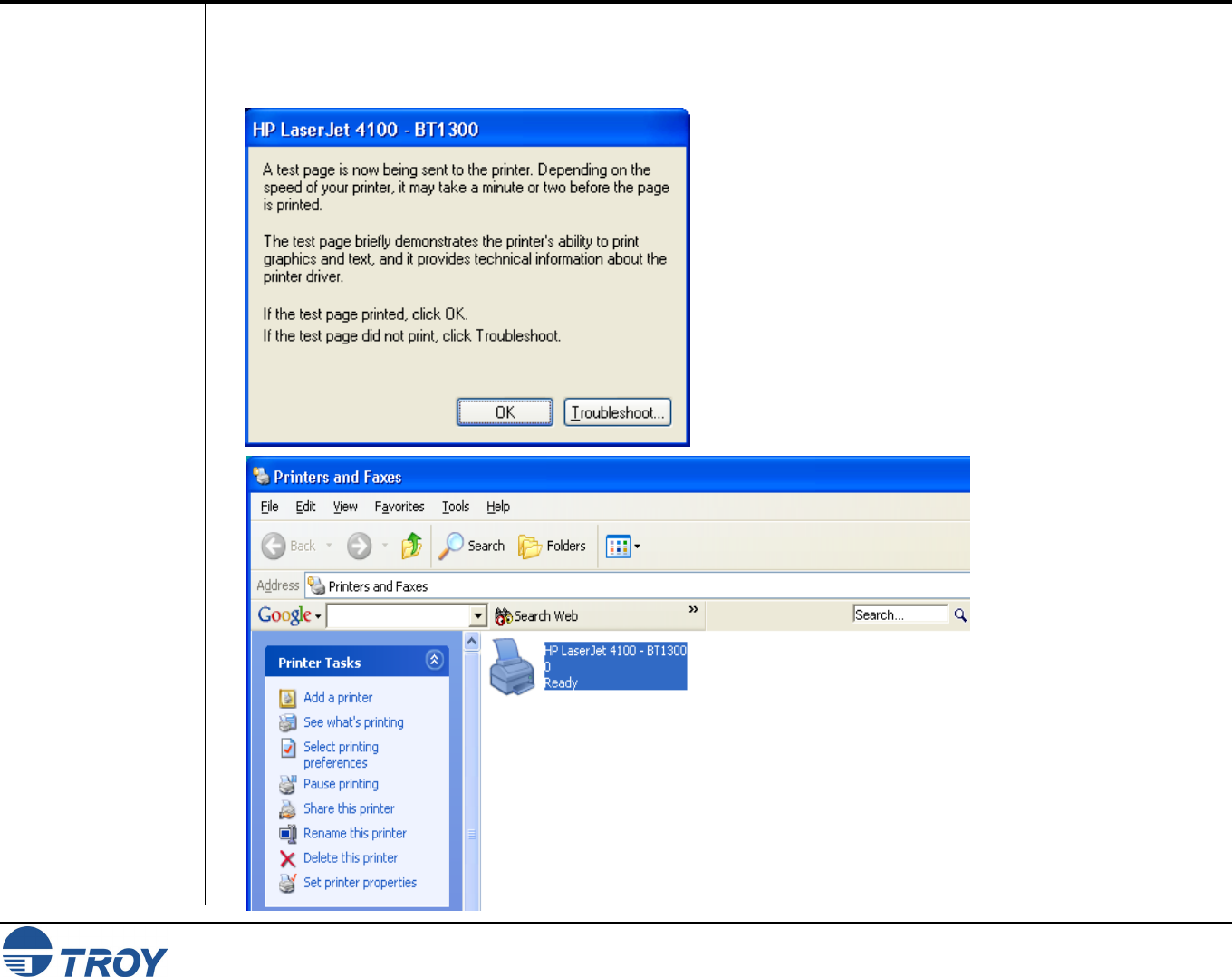This screenshot has width=1232, height=977.
Task: Expand the Google toolbar overflow chevron
Action: (693, 610)
